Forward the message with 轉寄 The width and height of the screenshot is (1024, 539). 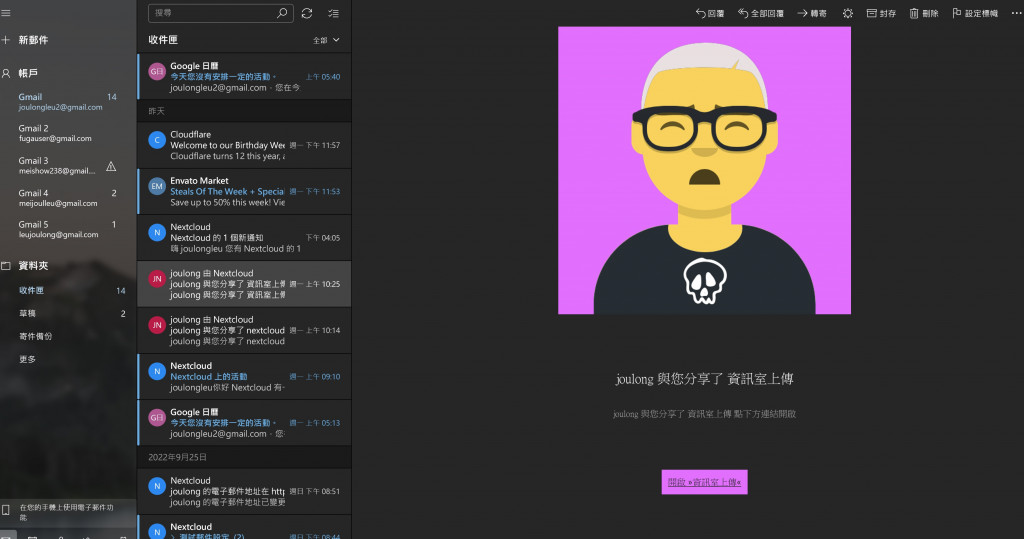pyautogui.click(x=812, y=13)
